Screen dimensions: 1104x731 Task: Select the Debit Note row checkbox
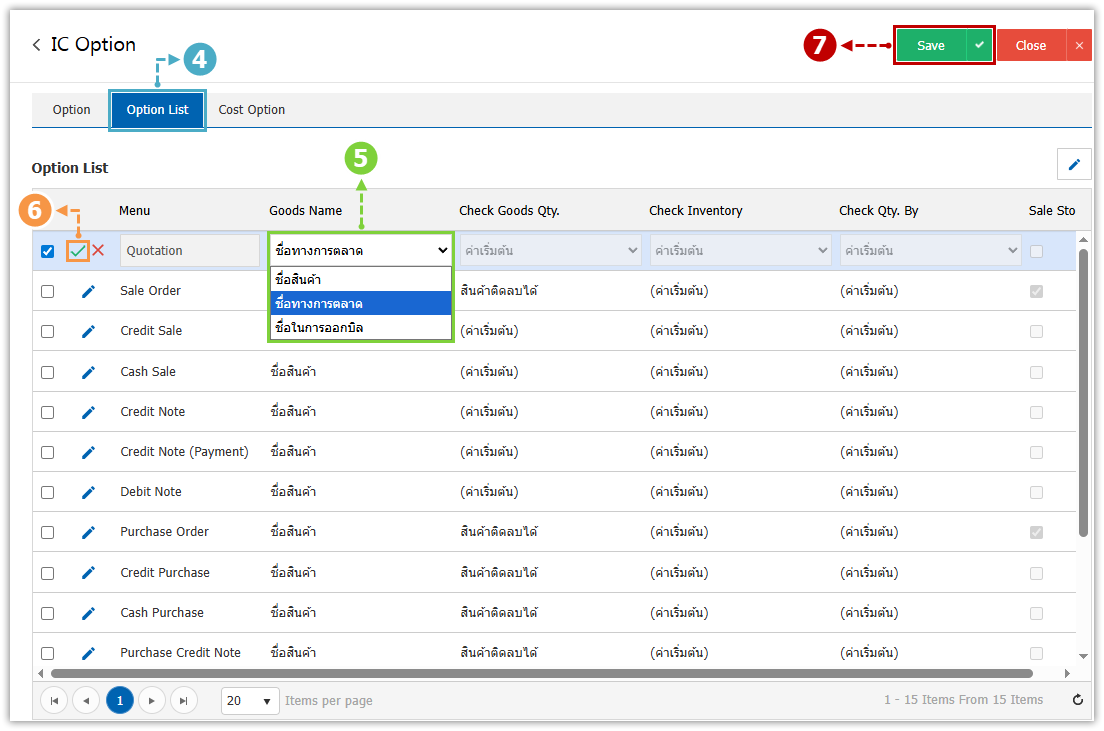click(x=47, y=492)
